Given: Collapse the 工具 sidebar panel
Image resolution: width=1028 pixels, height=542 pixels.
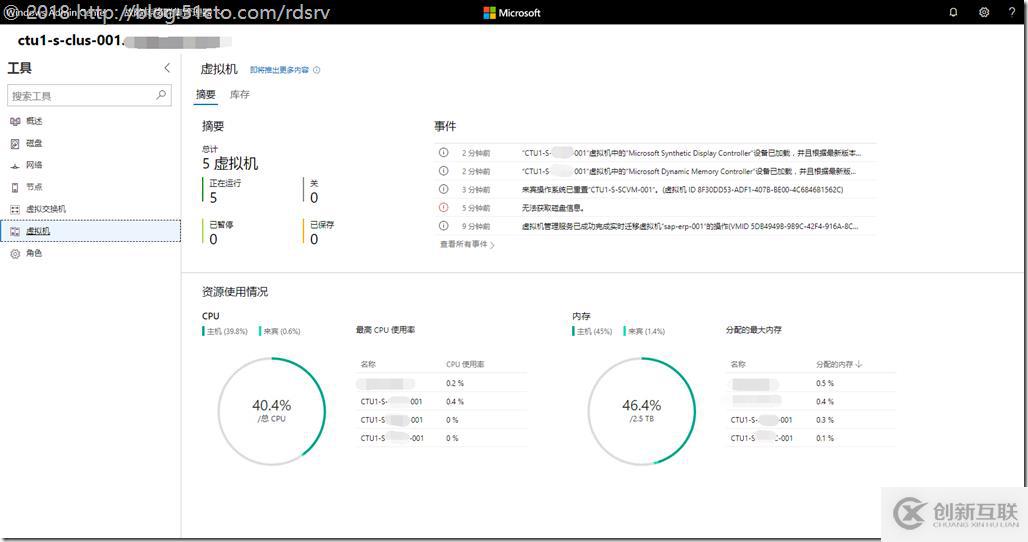Looking at the screenshot, I should [x=167, y=68].
